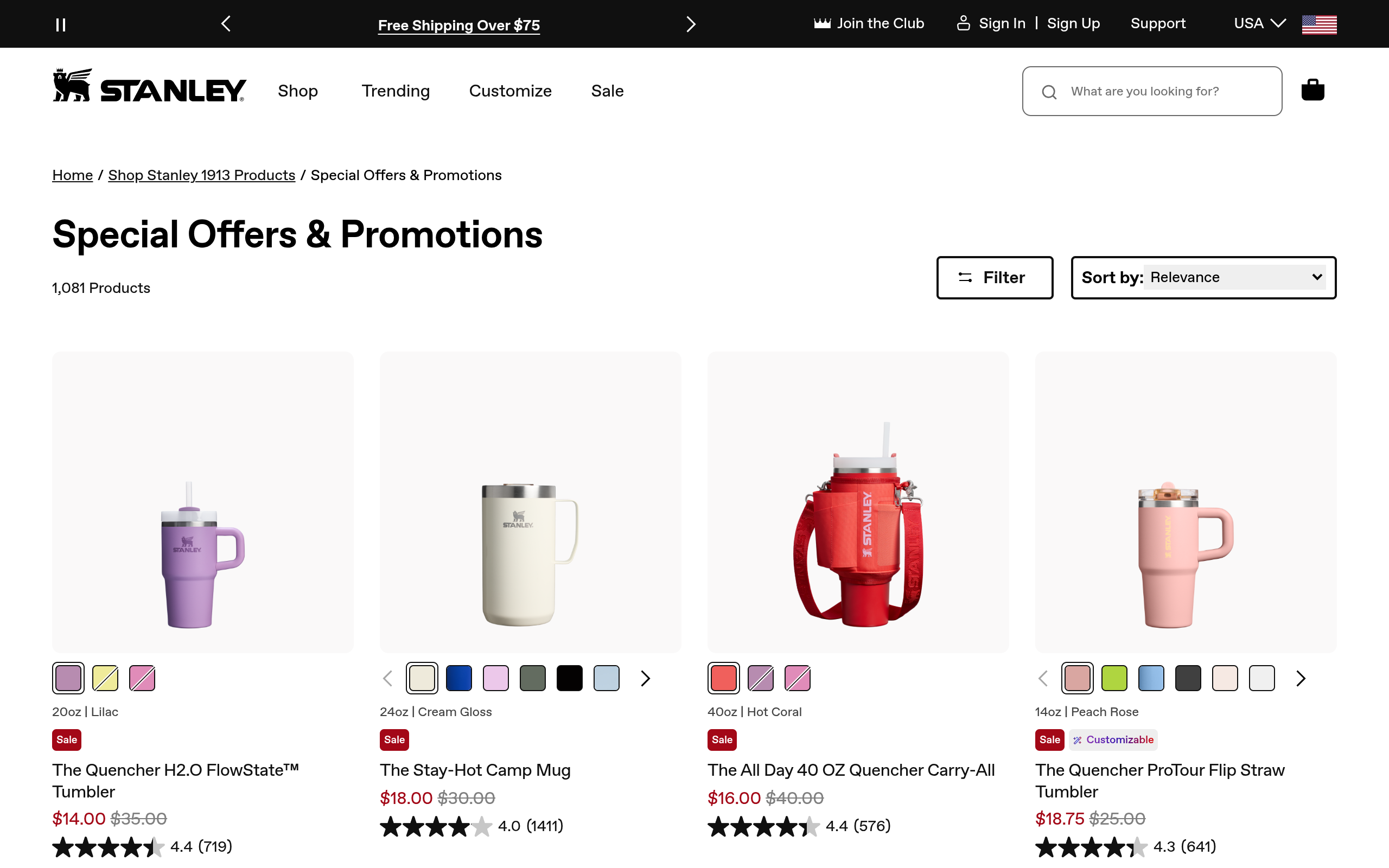The image size is (1389, 868).
Task: Select the blue Camp Mug color swatch
Action: [458, 678]
